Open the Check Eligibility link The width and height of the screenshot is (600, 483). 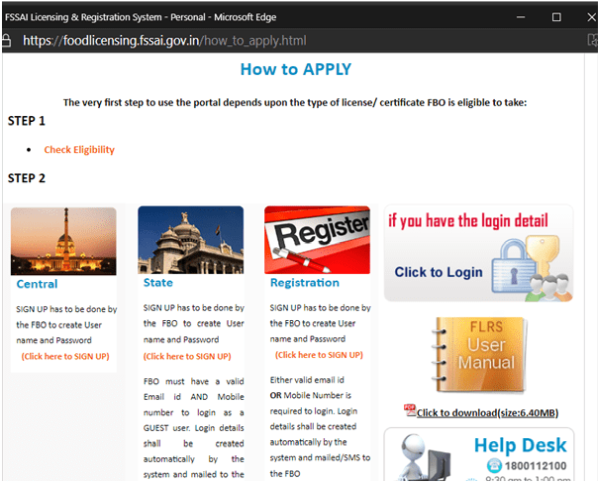pos(79,150)
